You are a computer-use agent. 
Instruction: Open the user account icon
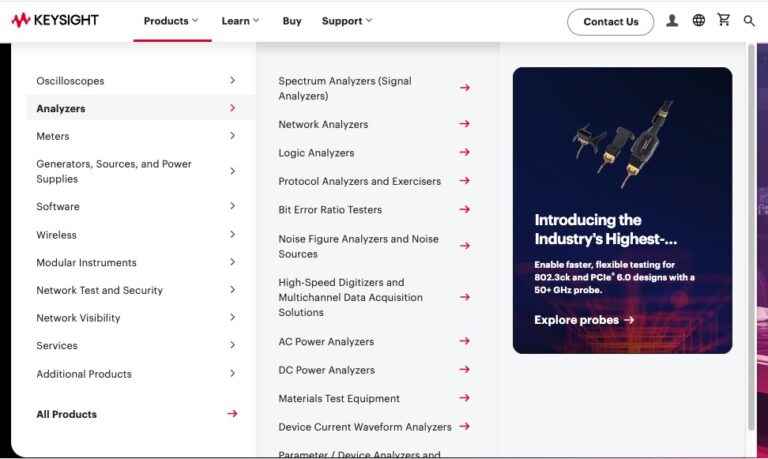(672, 21)
